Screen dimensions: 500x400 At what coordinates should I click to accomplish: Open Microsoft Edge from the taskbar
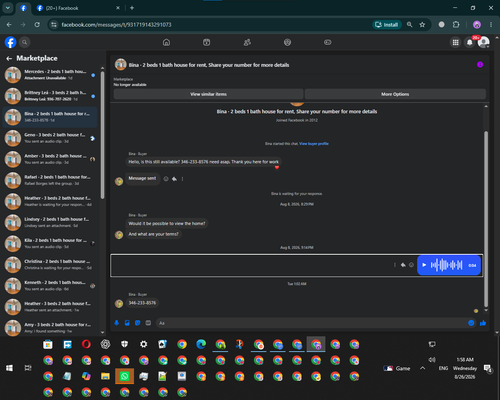[201, 344]
